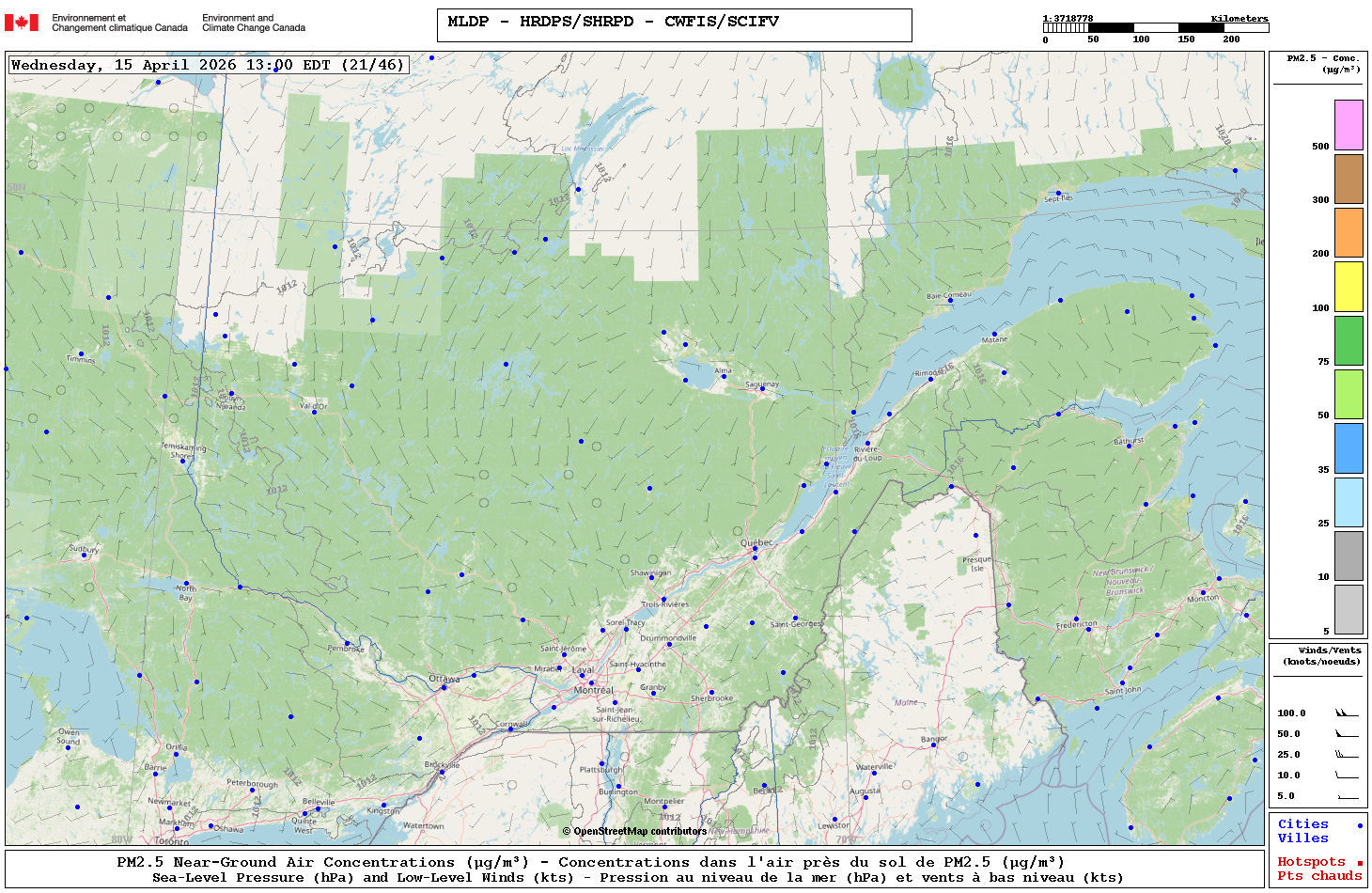Click the Canada flag logo
This screenshot has width=1372, height=893.
click(22, 23)
